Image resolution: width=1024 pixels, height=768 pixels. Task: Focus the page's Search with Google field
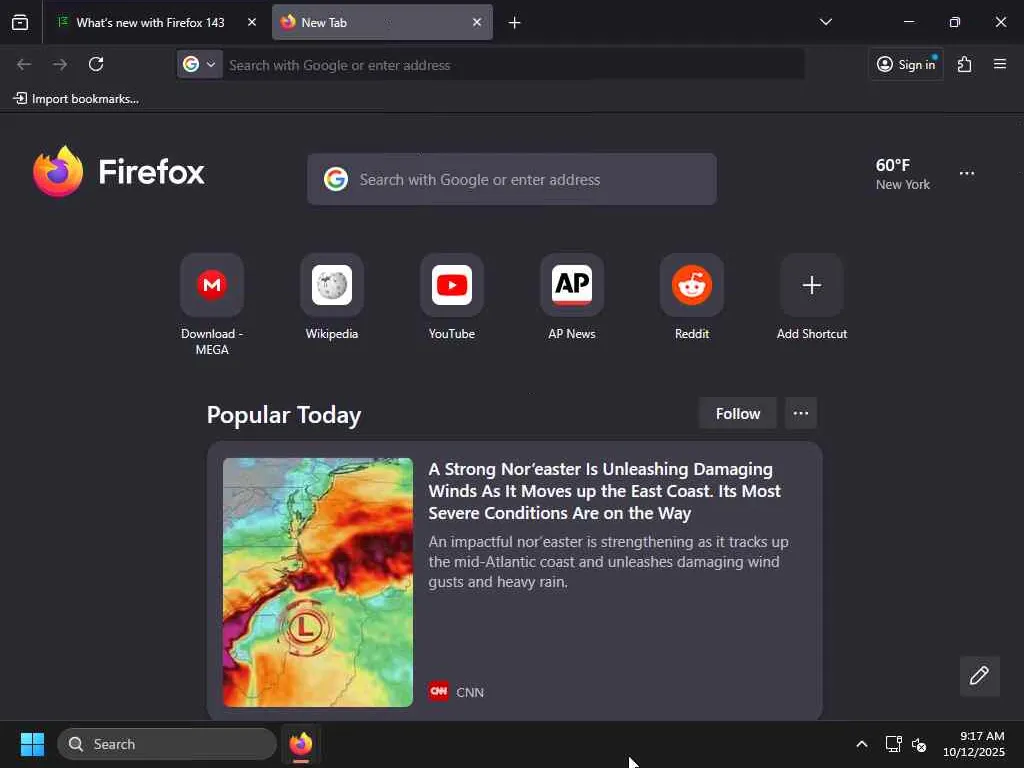[x=512, y=180]
